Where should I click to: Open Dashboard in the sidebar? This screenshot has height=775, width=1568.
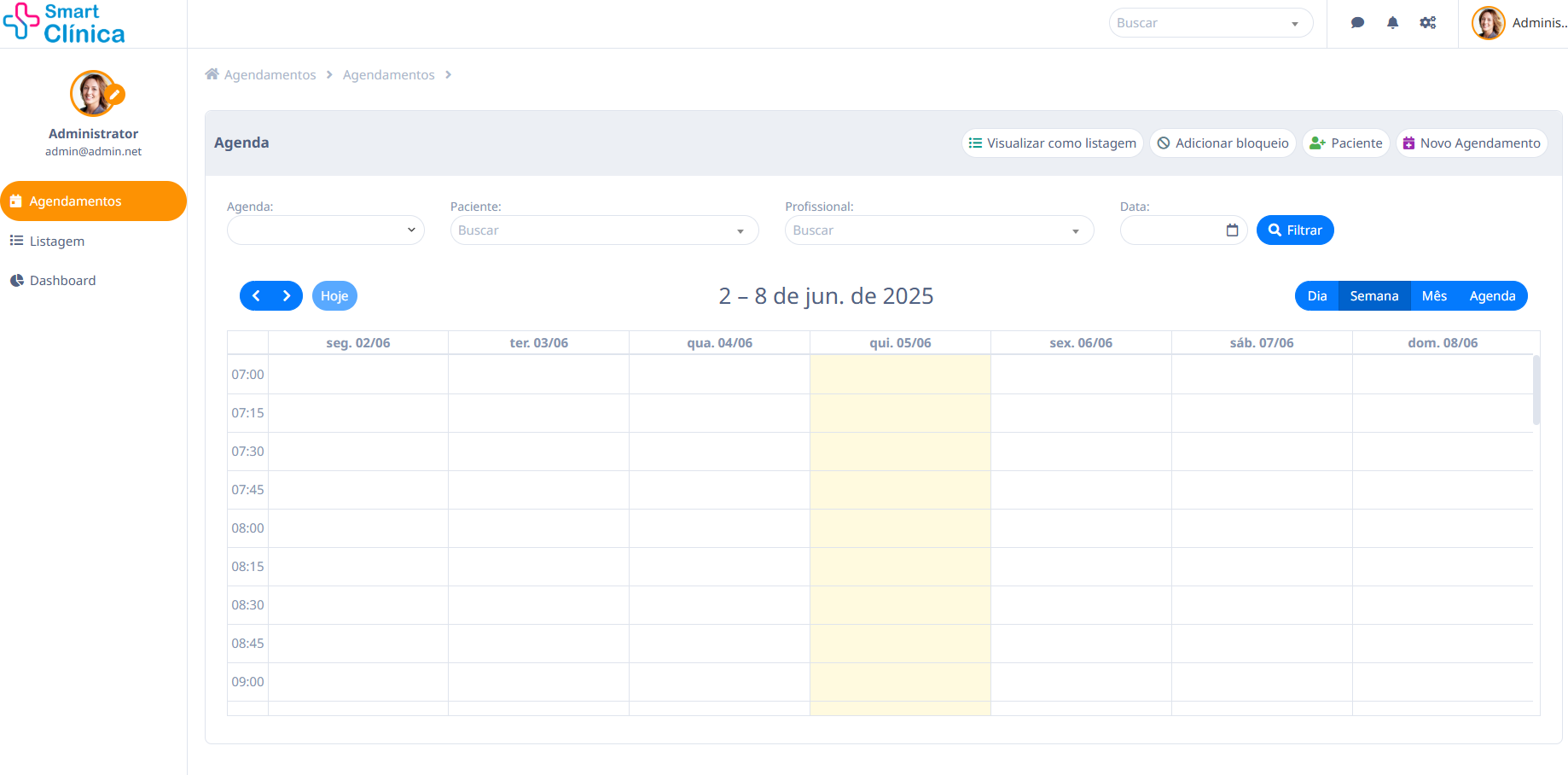[x=62, y=281]
